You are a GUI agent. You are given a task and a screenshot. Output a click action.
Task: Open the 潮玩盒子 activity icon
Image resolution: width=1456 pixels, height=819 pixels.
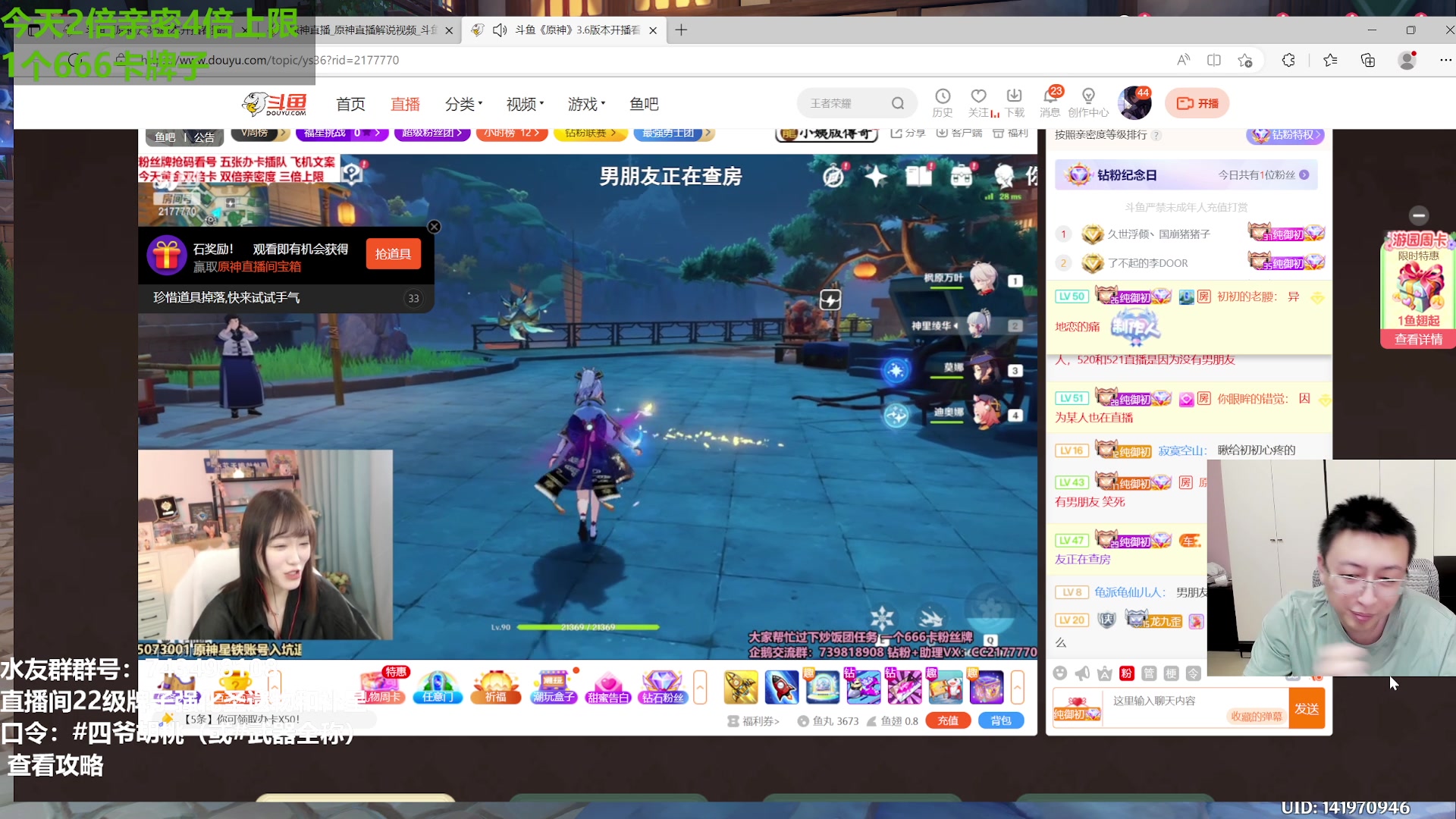click(x=554, y=687)
